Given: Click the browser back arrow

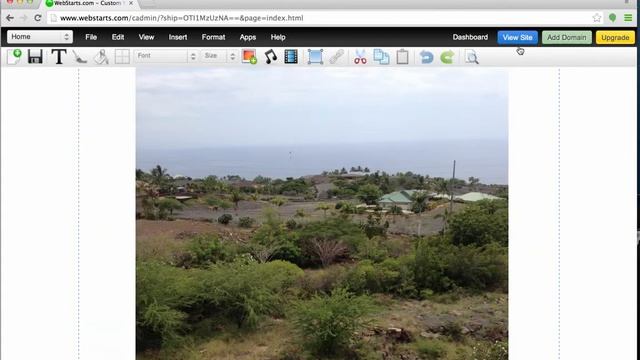Looking at the screenshot, I should click(x=10, y=18).
